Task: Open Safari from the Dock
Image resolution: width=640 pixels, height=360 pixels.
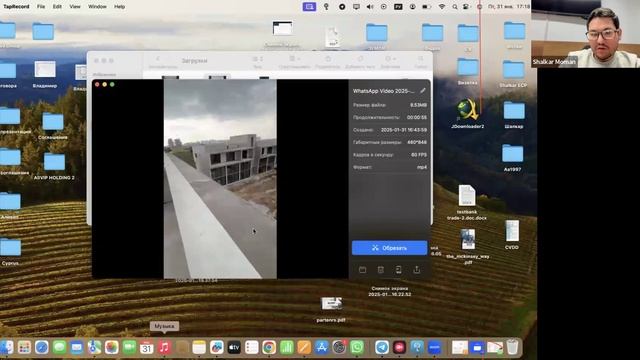Action: [x=42, y=347]
